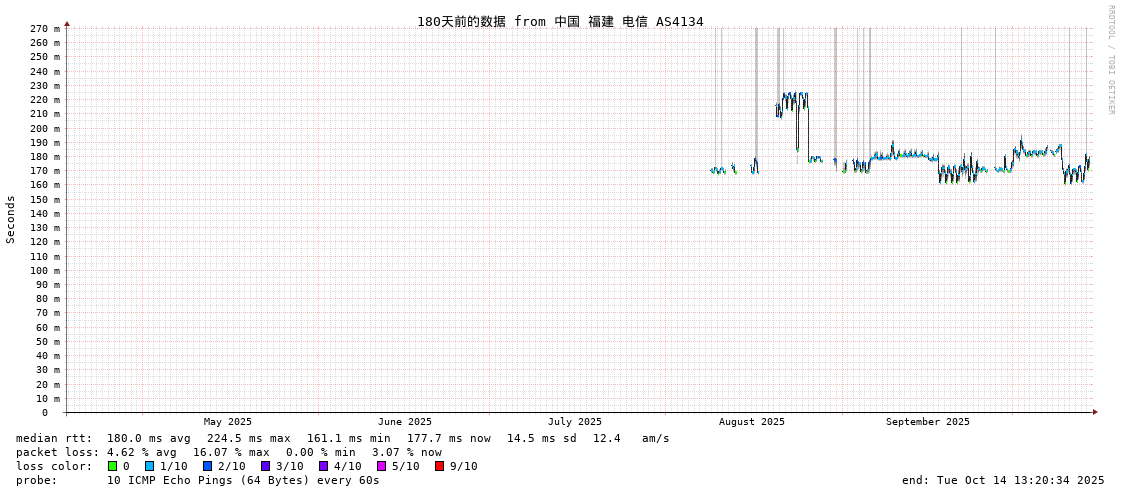The width and height of the screenshot is (1121, 494).
Task: Click the packet loss statistics line
Action: (x=228, y=452)
